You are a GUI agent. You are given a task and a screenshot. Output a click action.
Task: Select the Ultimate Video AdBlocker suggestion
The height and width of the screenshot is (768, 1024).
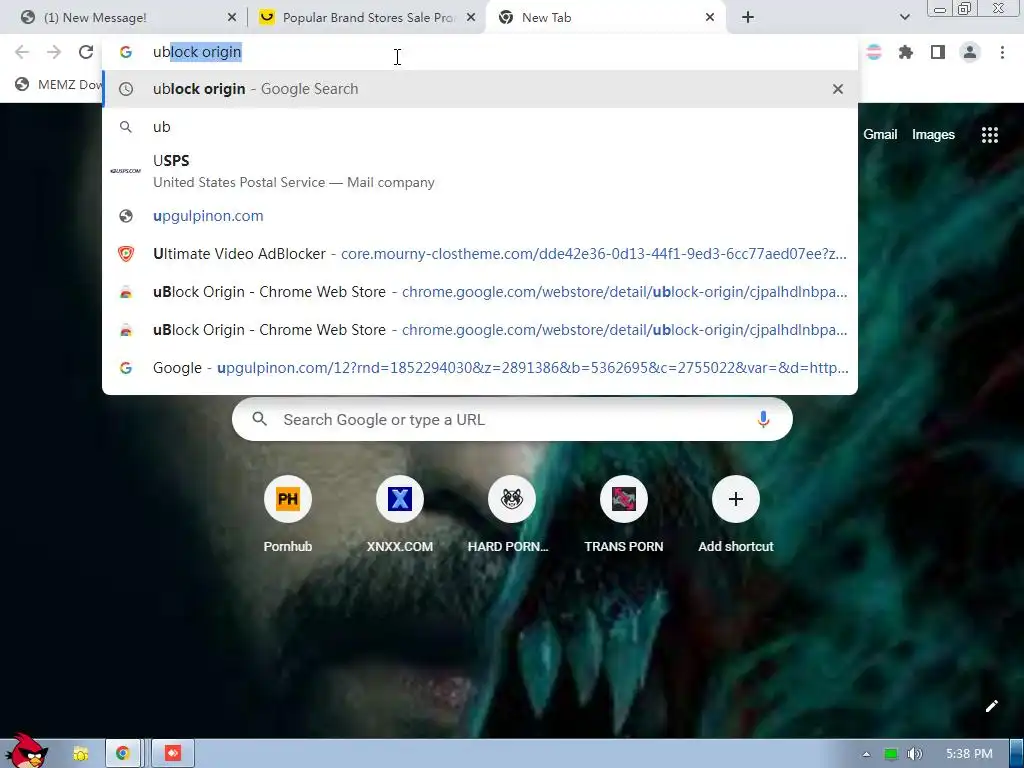[x=480, y=254]
